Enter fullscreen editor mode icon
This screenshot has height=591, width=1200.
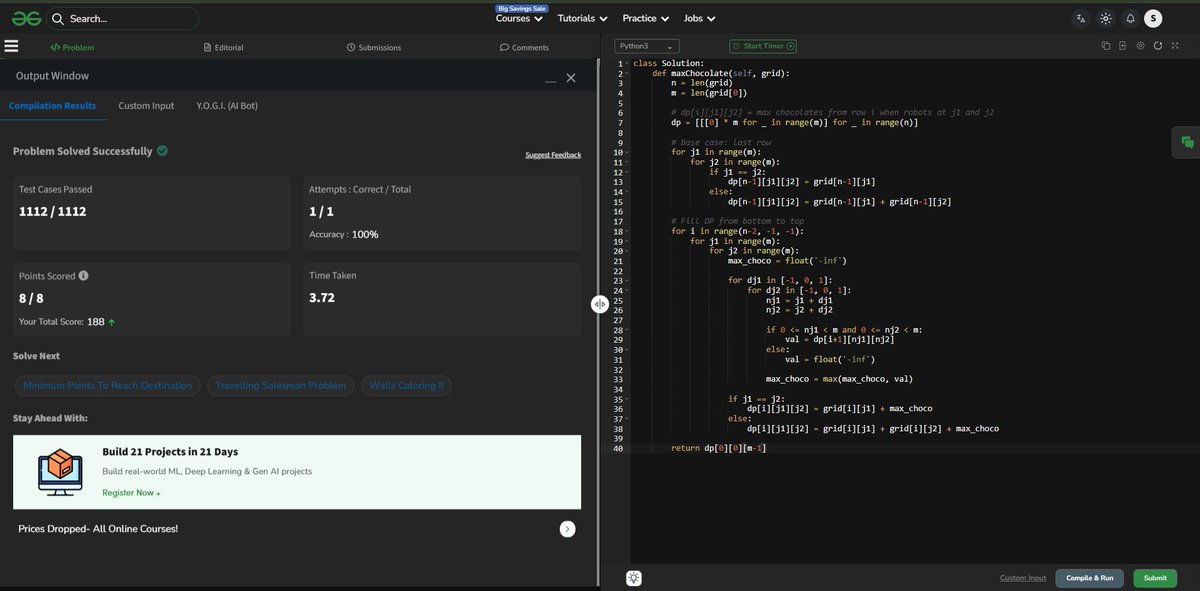coord(1175,46)
